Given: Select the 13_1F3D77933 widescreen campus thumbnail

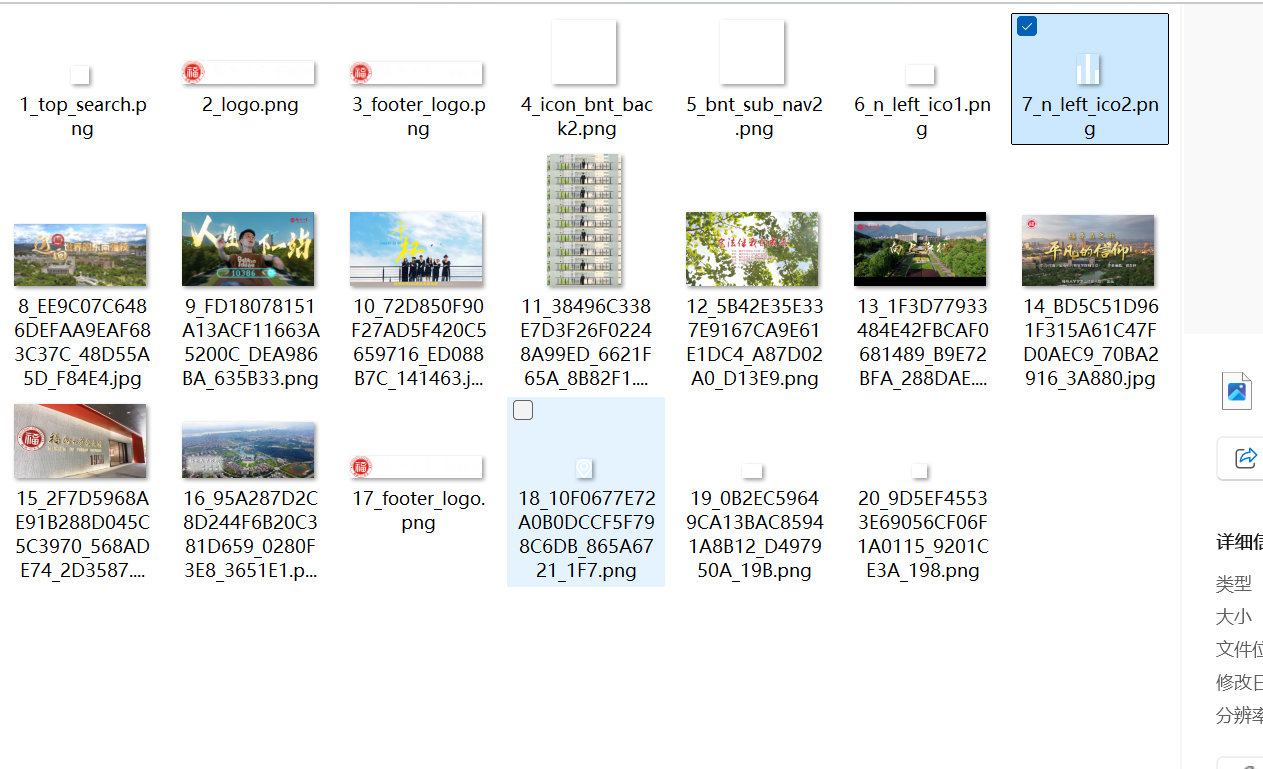Looking at the screenshot, I should [x=920, y=249].
